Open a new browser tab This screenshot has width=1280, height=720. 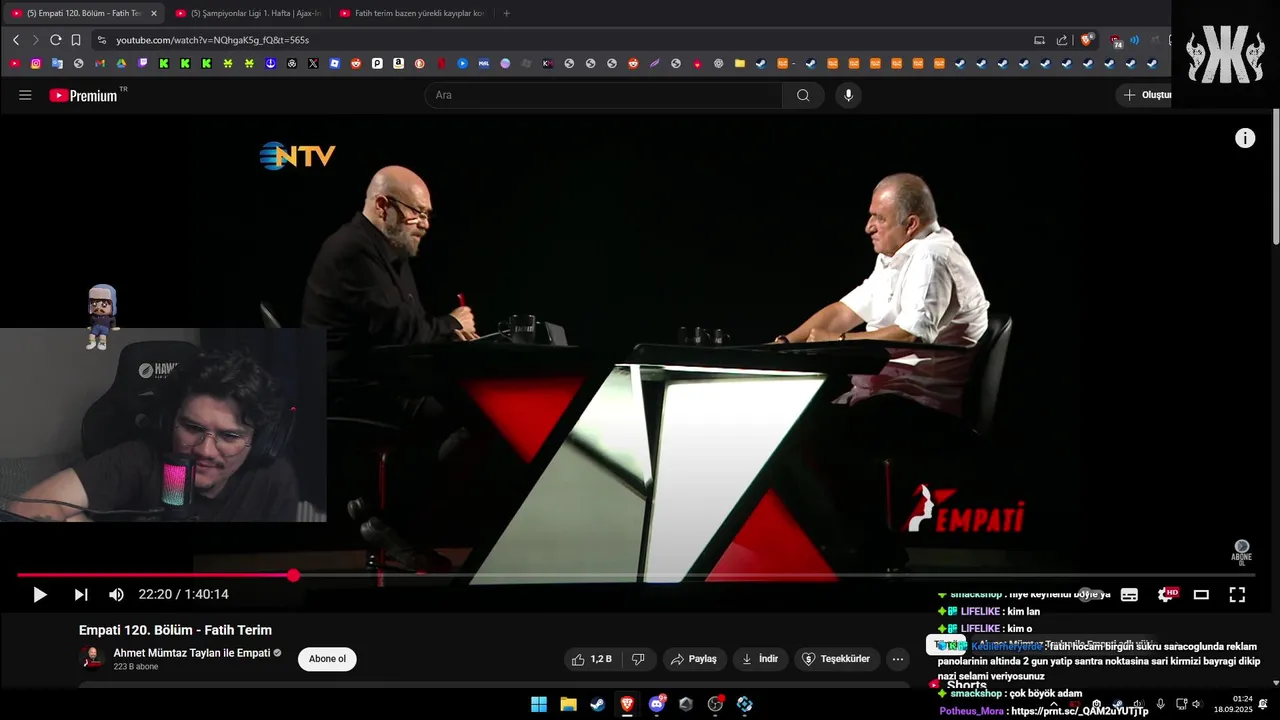(506, 13)
